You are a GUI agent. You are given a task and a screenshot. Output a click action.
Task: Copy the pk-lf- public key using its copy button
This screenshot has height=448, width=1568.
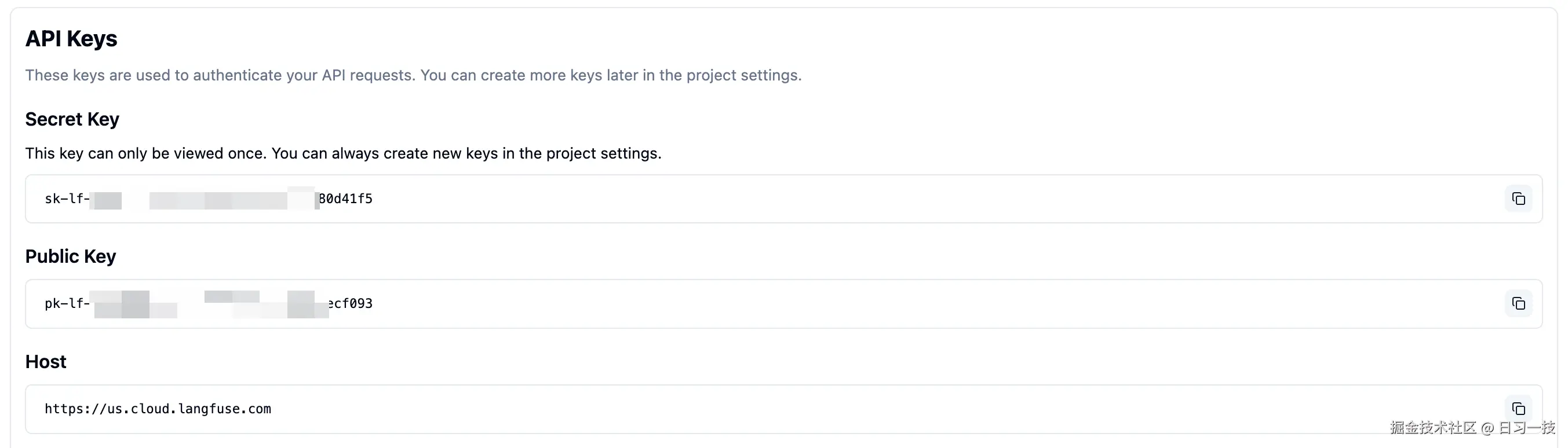(1518, 304)
